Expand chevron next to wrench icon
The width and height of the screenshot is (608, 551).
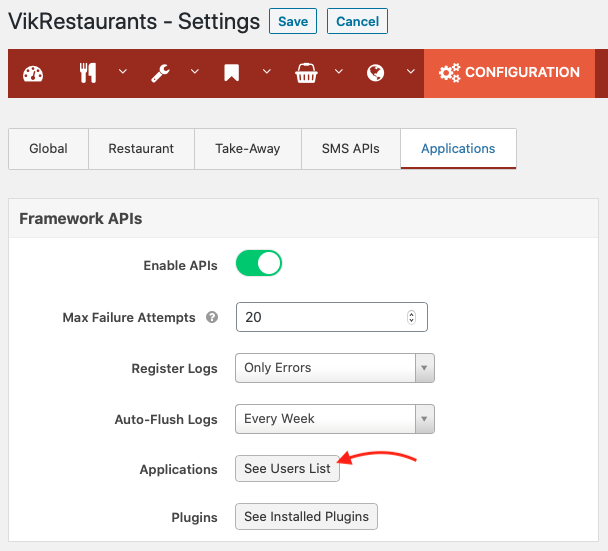click(195, 71)
